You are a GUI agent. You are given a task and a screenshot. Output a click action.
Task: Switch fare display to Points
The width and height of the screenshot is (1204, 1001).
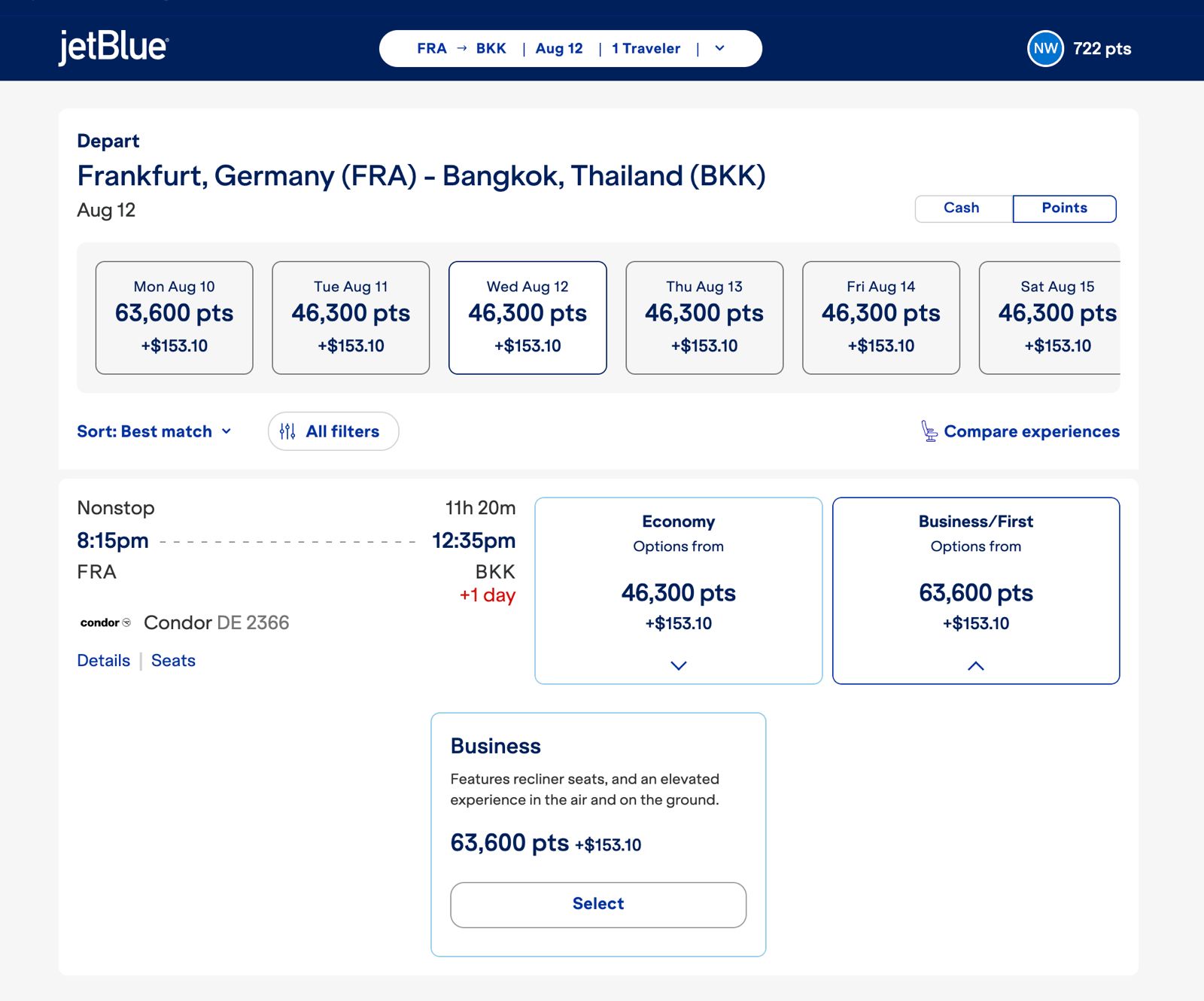[1064, 208]
